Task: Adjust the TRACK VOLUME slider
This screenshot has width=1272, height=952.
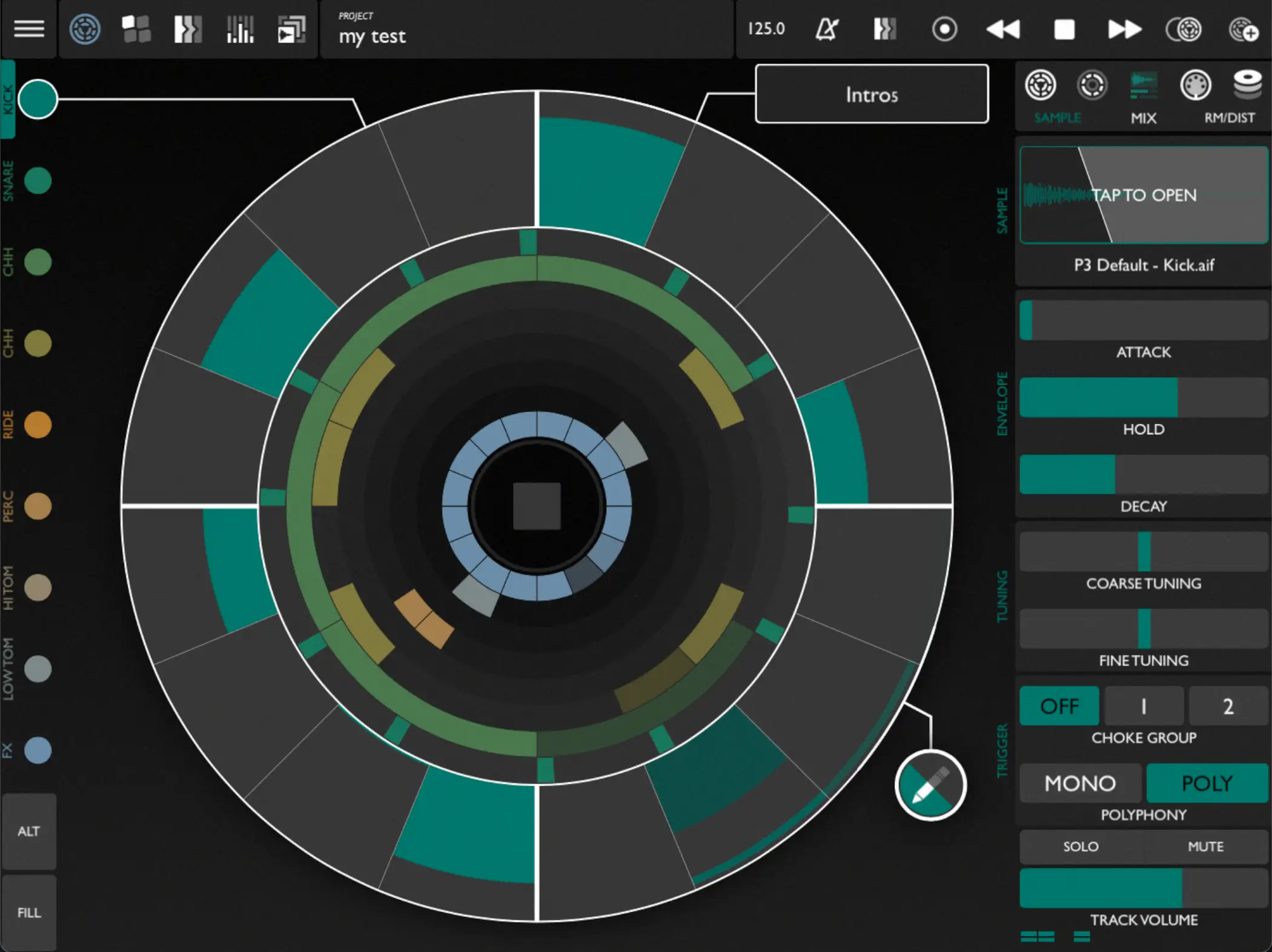Action: coord(1144,888)
